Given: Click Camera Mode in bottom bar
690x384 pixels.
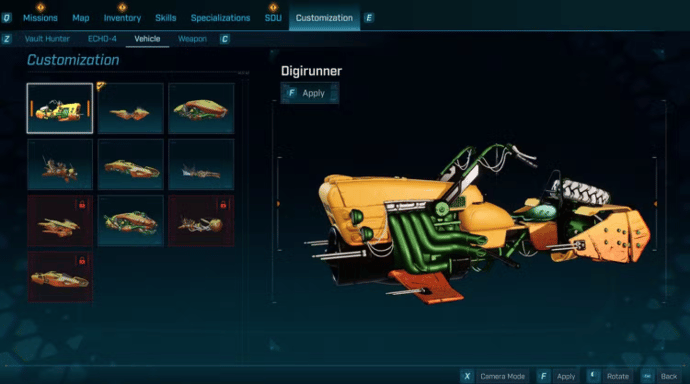Looking at the screenshot, I should click(x=503, y=377).
